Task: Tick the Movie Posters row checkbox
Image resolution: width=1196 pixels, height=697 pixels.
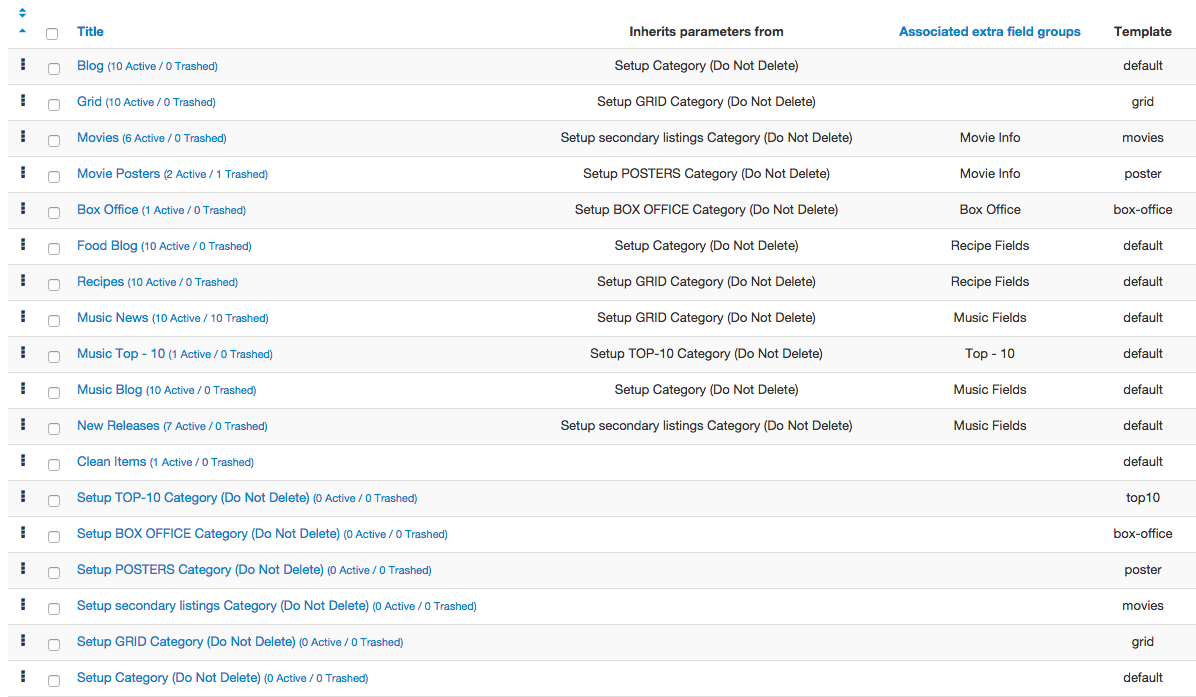Action: tap(53, 176)
